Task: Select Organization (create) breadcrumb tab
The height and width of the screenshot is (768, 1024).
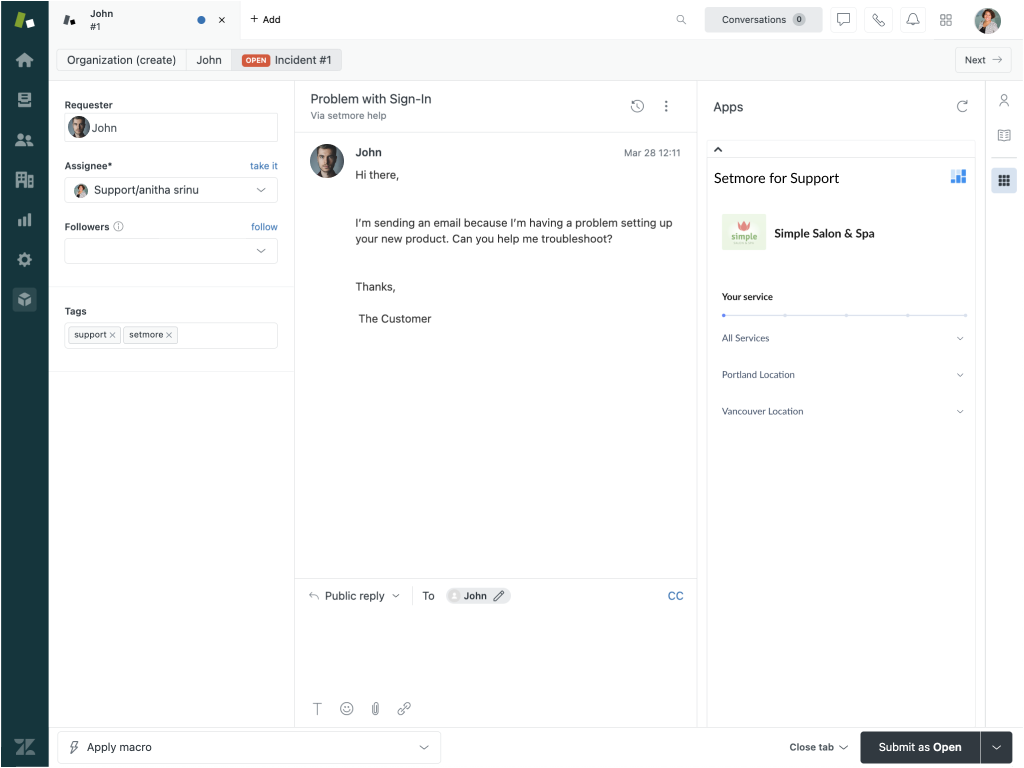Action: (121, 60)
